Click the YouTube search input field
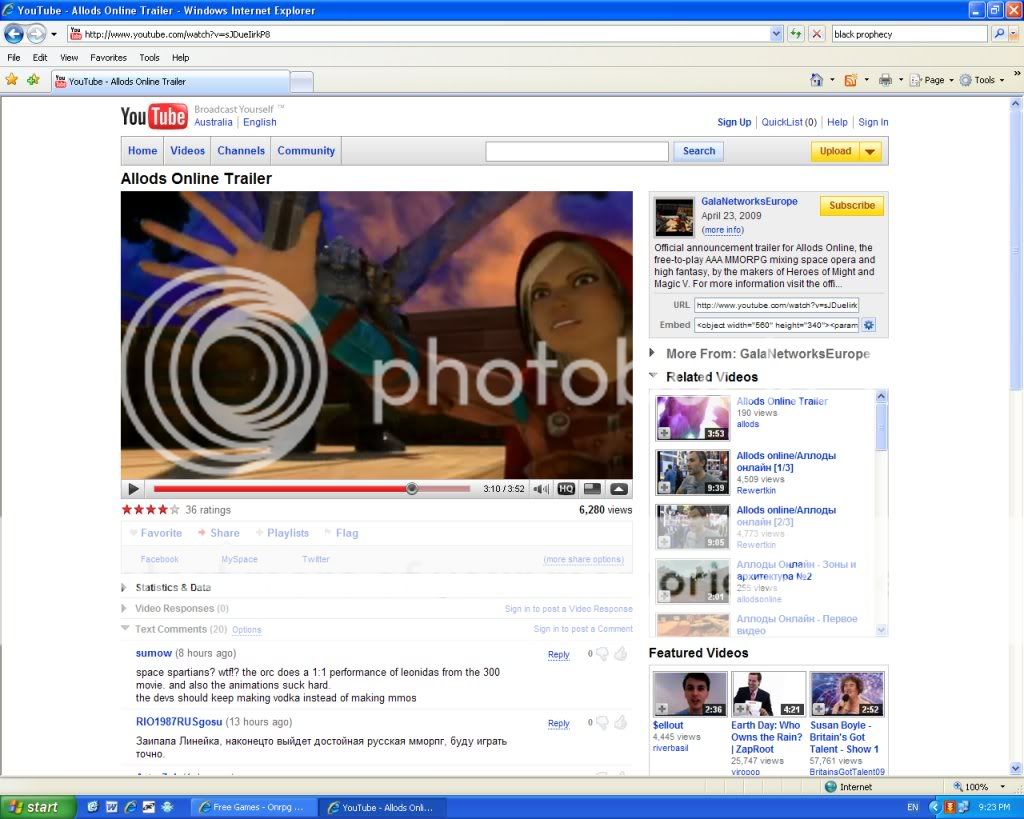This screenshot has height=819, width=1024. (x=576, y=151)
